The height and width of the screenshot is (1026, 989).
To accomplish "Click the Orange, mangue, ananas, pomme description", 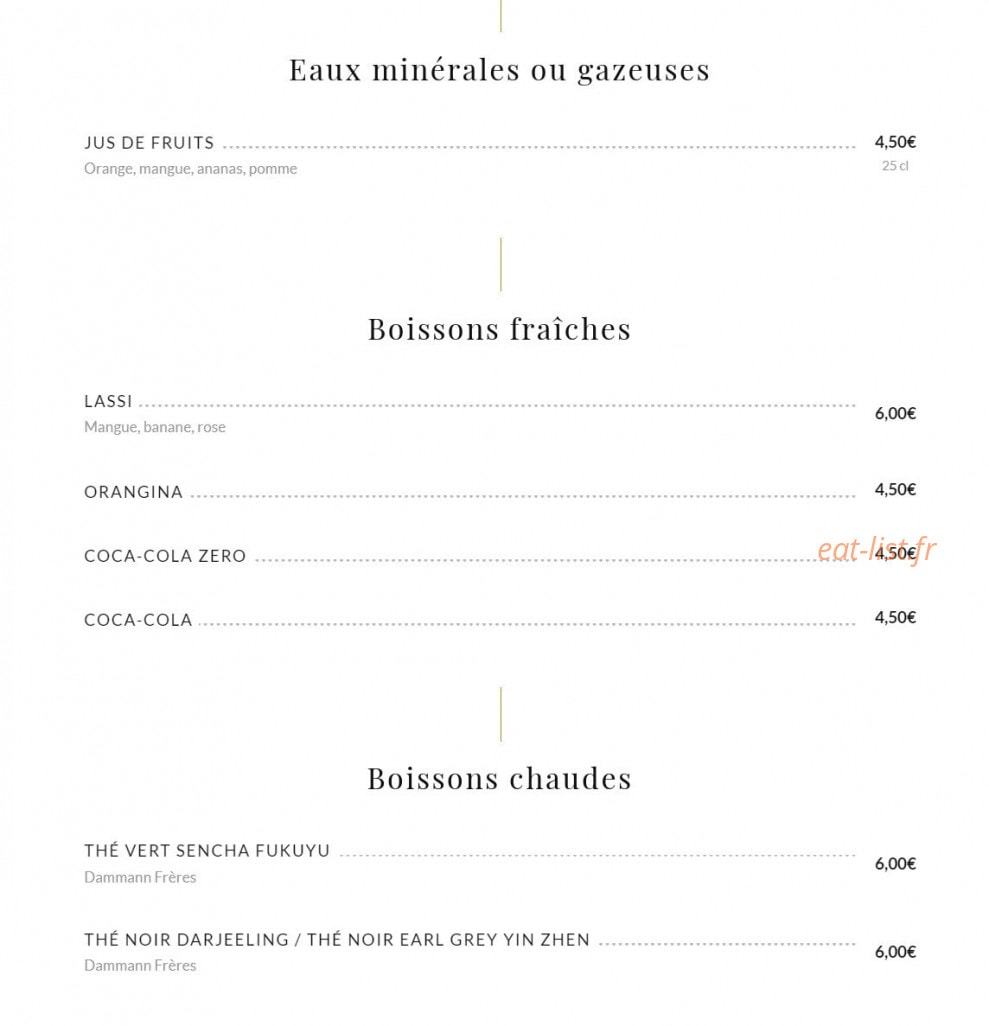I will (x=190, y=169).
